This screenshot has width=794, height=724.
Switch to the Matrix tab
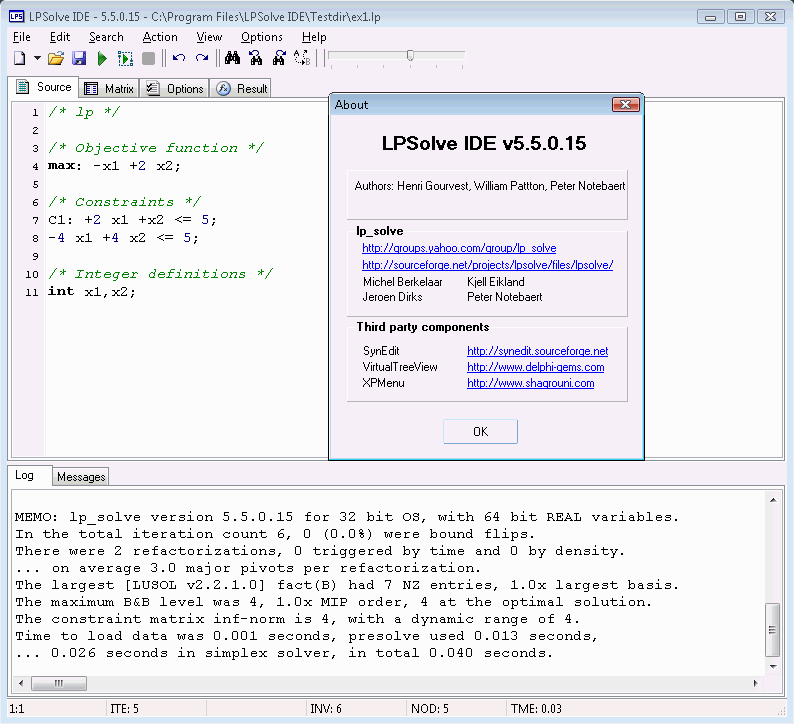108,88
